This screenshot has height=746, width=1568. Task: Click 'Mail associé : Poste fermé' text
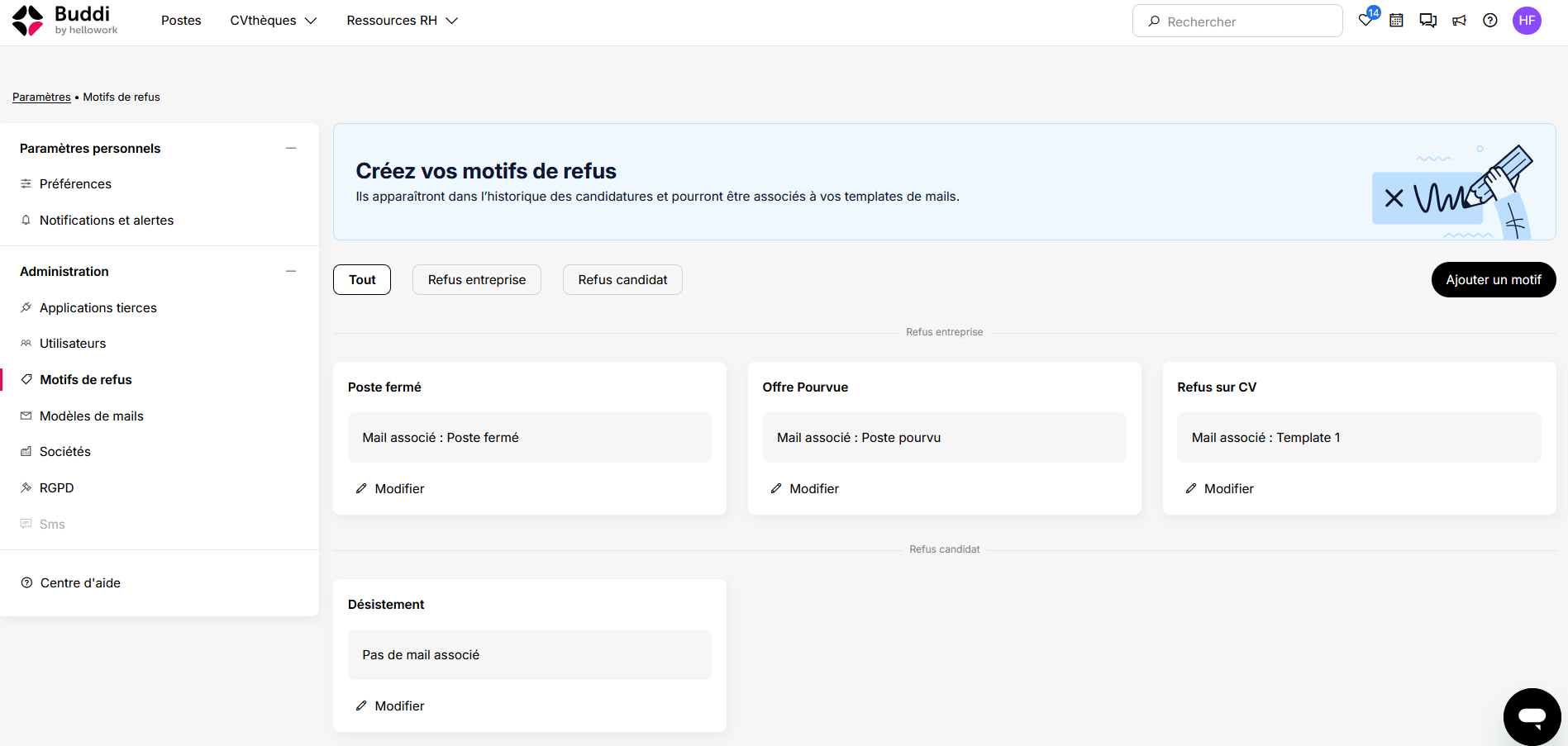coord(441,437)
